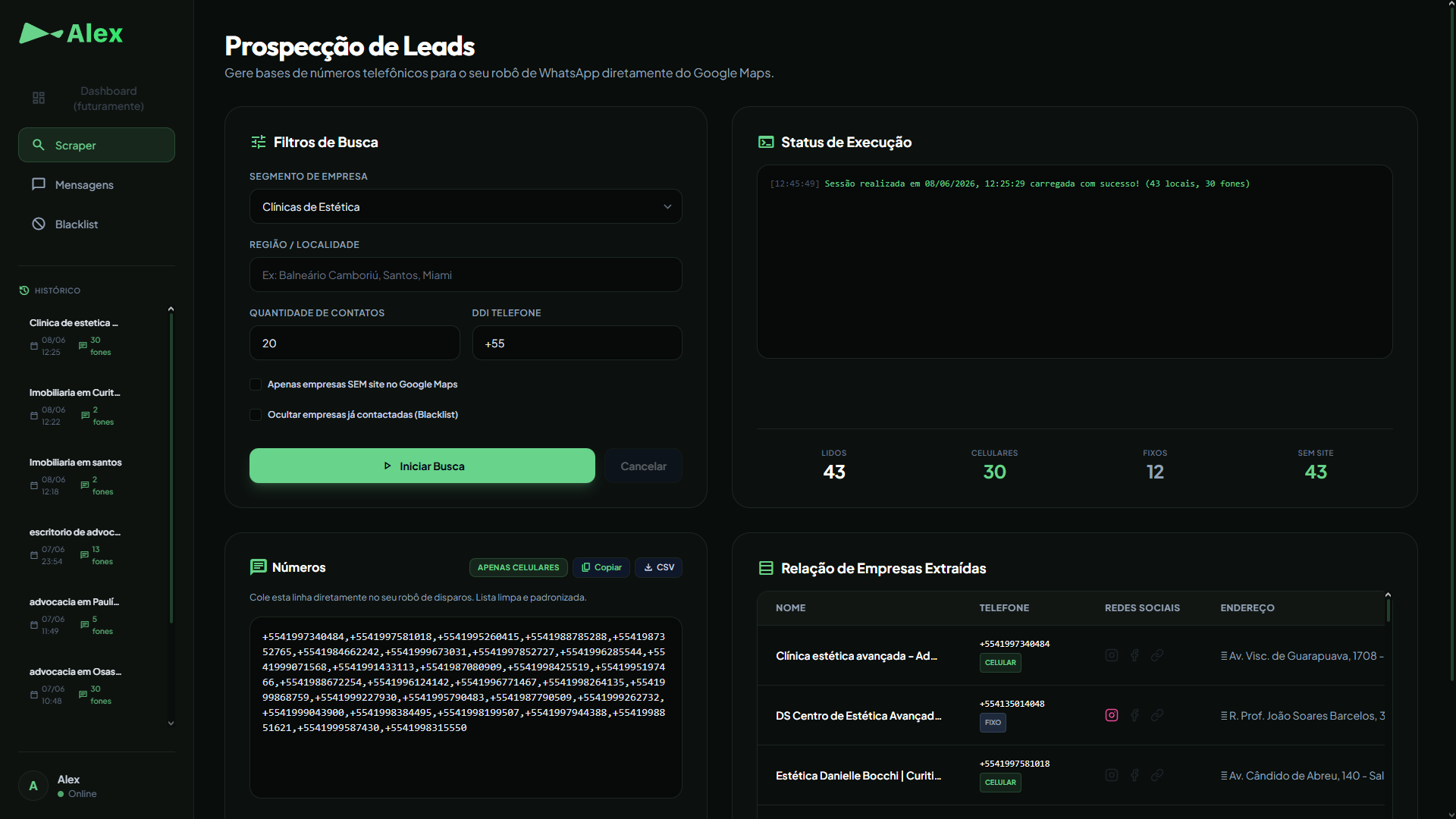Click the Filtros de Busca sliders icon
Screen dimensions: 1456x819
[x=259, y=142]
